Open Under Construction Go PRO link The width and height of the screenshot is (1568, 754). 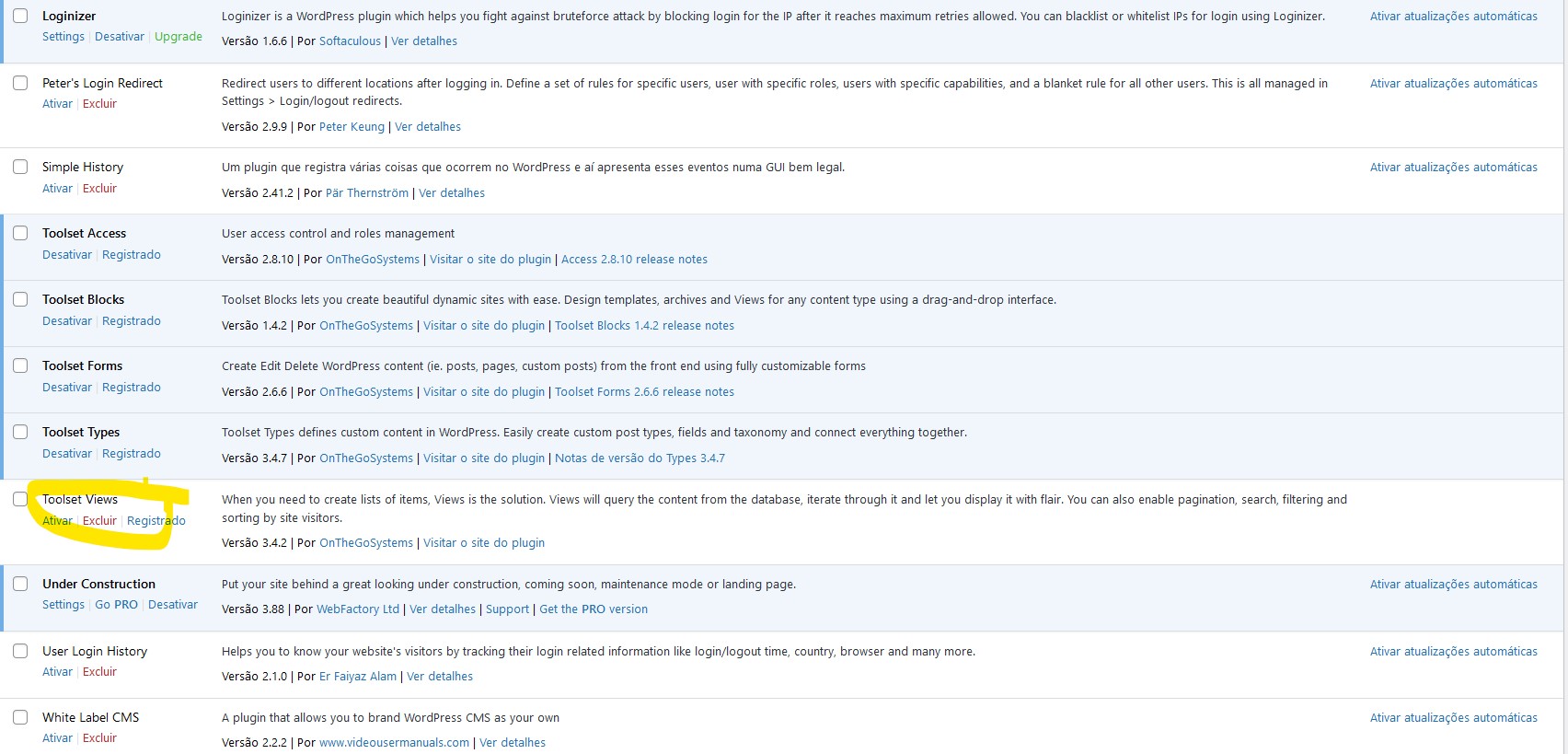pos(116,605)
